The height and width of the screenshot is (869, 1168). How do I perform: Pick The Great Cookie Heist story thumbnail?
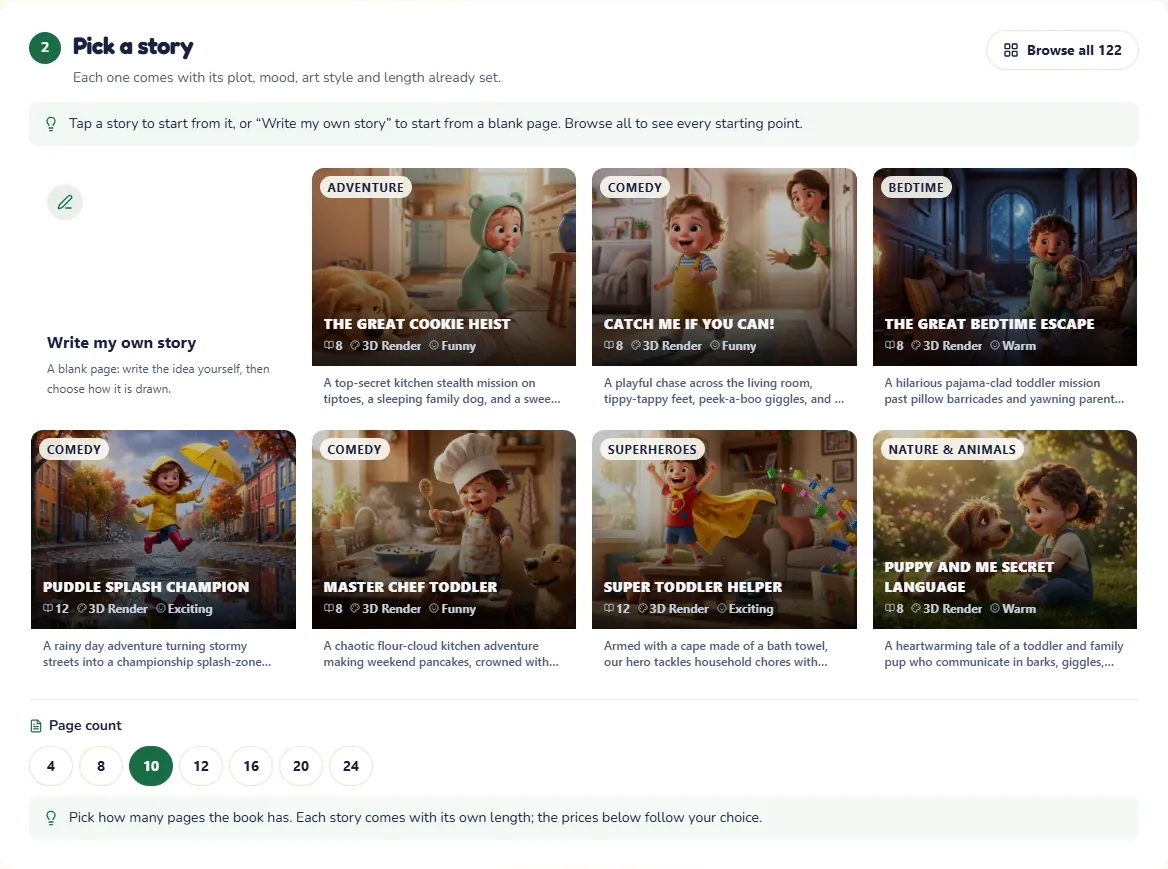[x=444, y=267]
